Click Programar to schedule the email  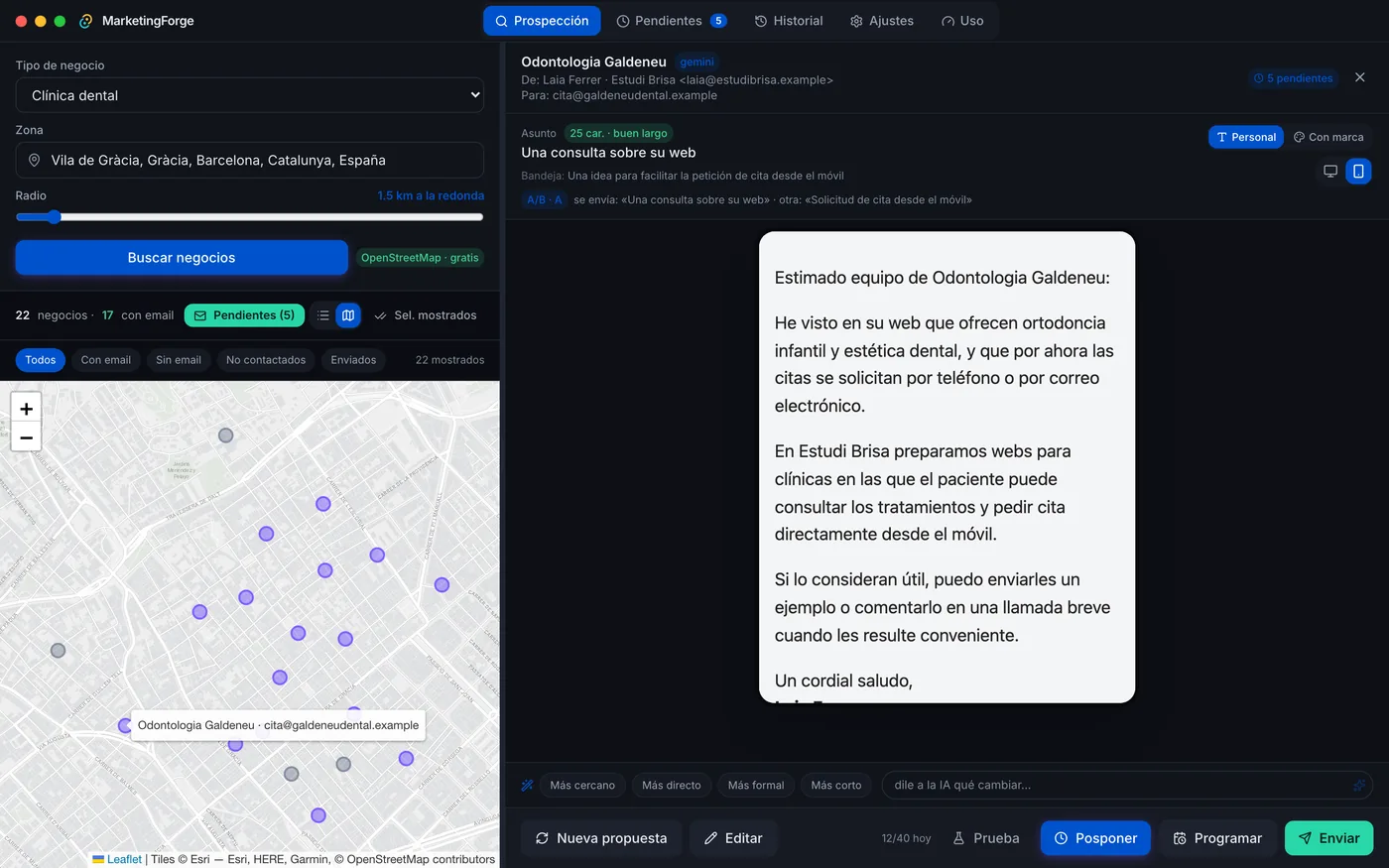(1217, 838)
